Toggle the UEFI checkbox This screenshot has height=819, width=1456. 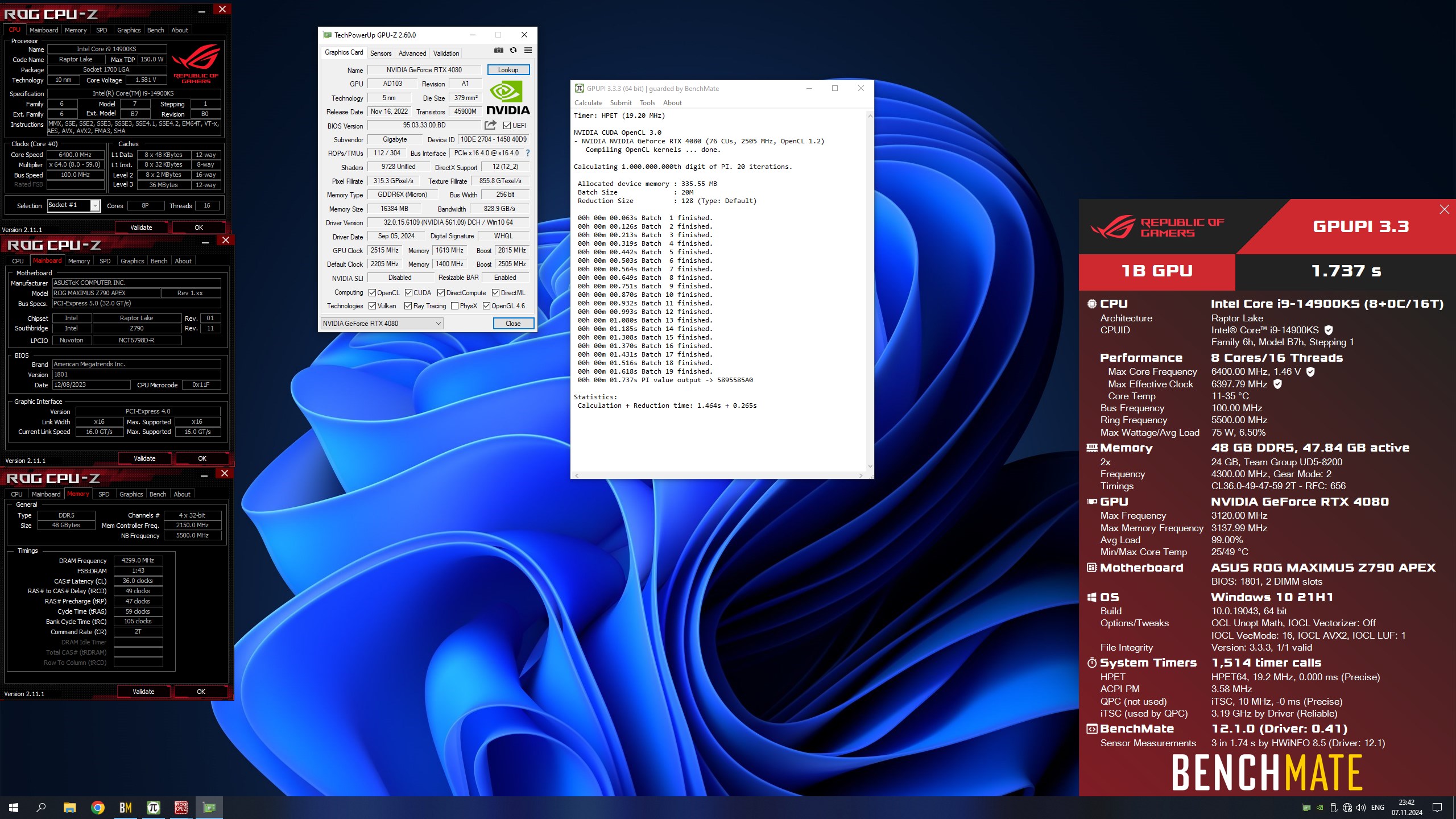point(507,126)
